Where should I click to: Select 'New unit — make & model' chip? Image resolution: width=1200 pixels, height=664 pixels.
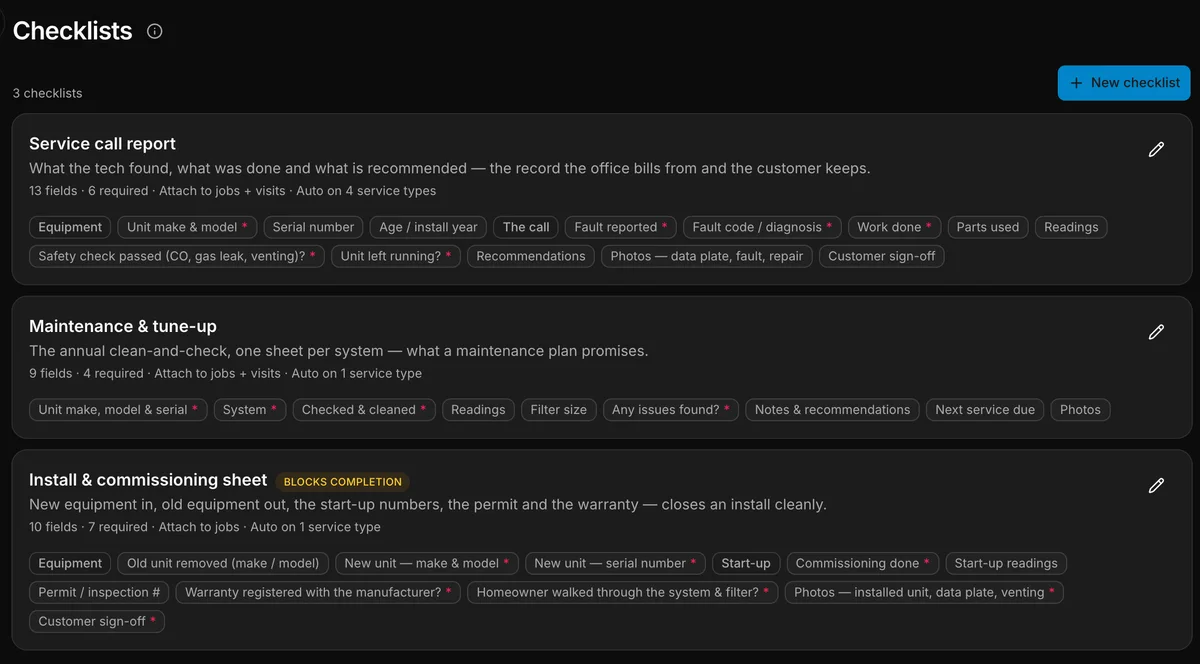[427, 563]
